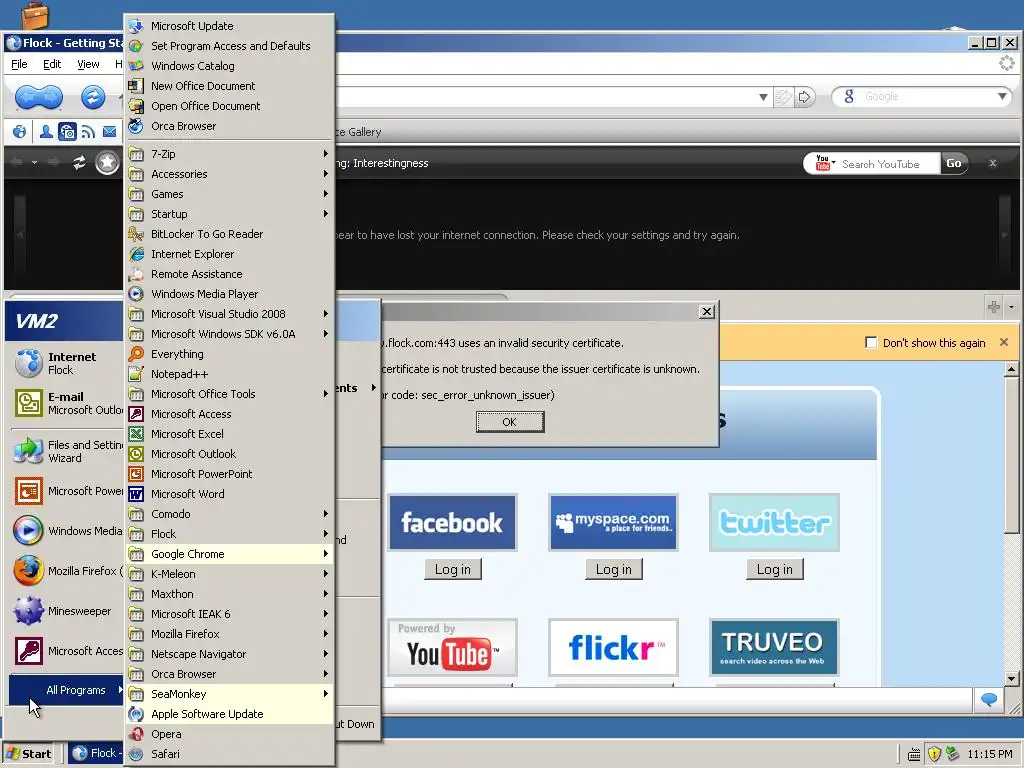Viewport: 1024px width, 768px height.
Task: Click page scrollbar down arrow in Flock
Action: (1011, 679)
